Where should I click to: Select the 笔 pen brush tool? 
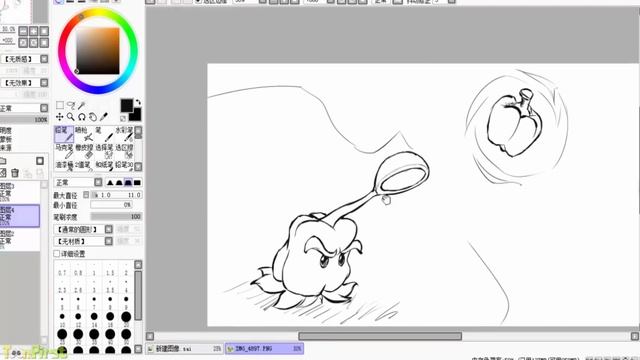pyautogui.click(x=104, y=134)
